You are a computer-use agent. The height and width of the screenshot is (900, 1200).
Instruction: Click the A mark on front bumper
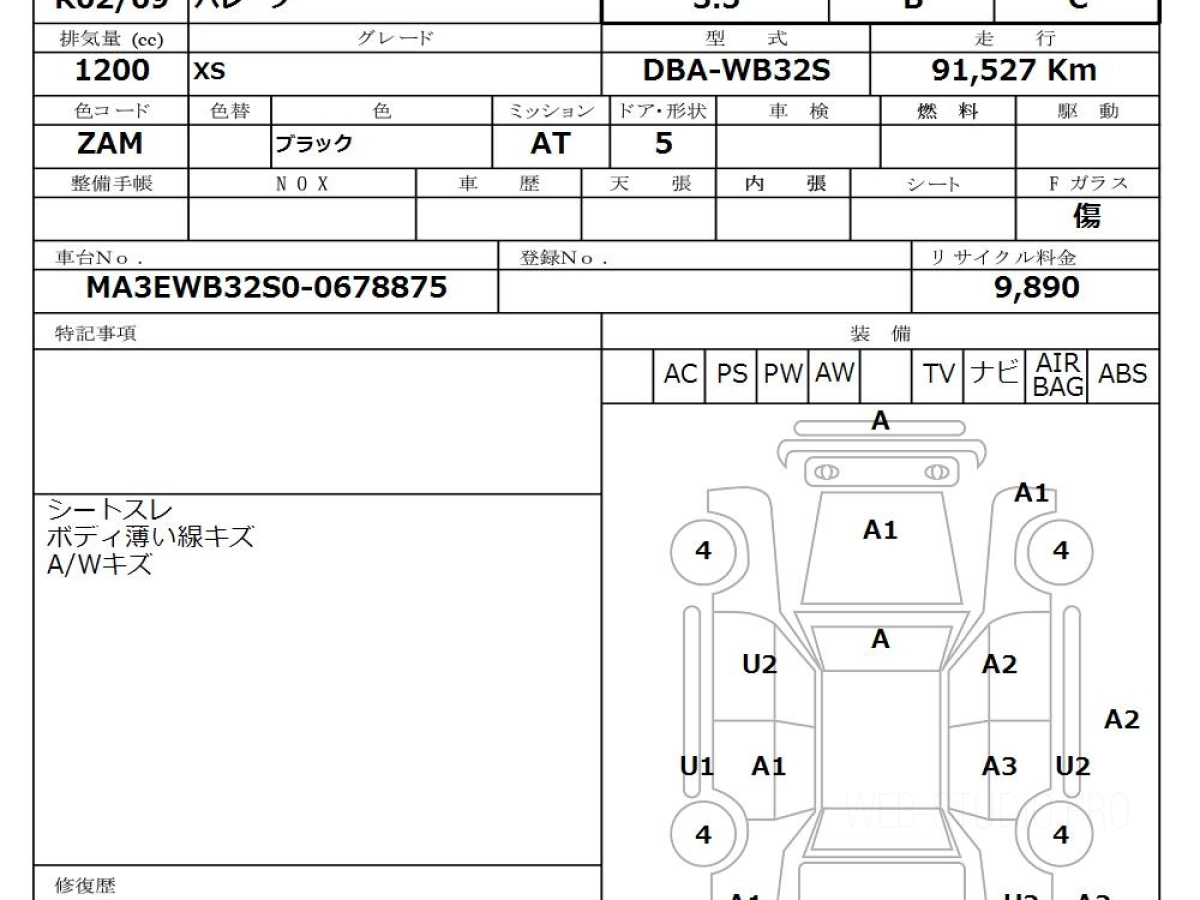(880, 421)
